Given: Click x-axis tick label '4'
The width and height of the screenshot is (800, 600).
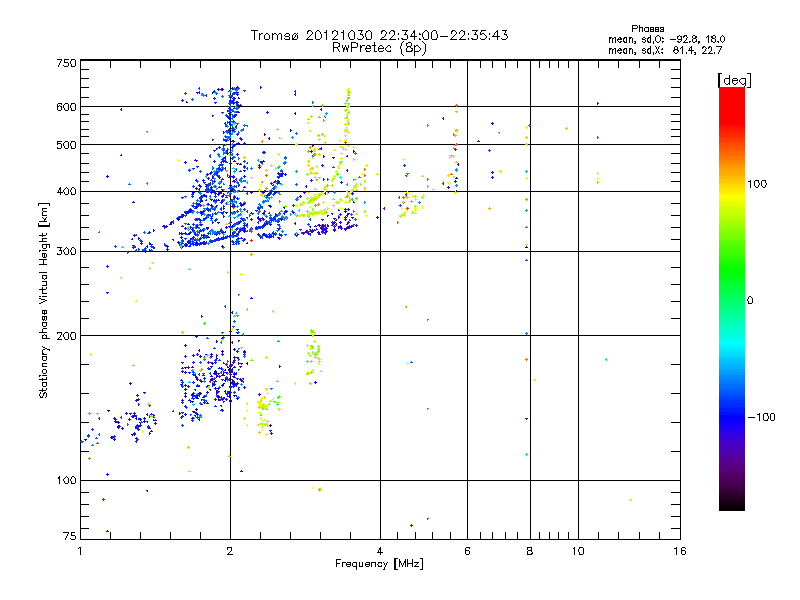Looking at the screenshot, I should pos(380,551).
